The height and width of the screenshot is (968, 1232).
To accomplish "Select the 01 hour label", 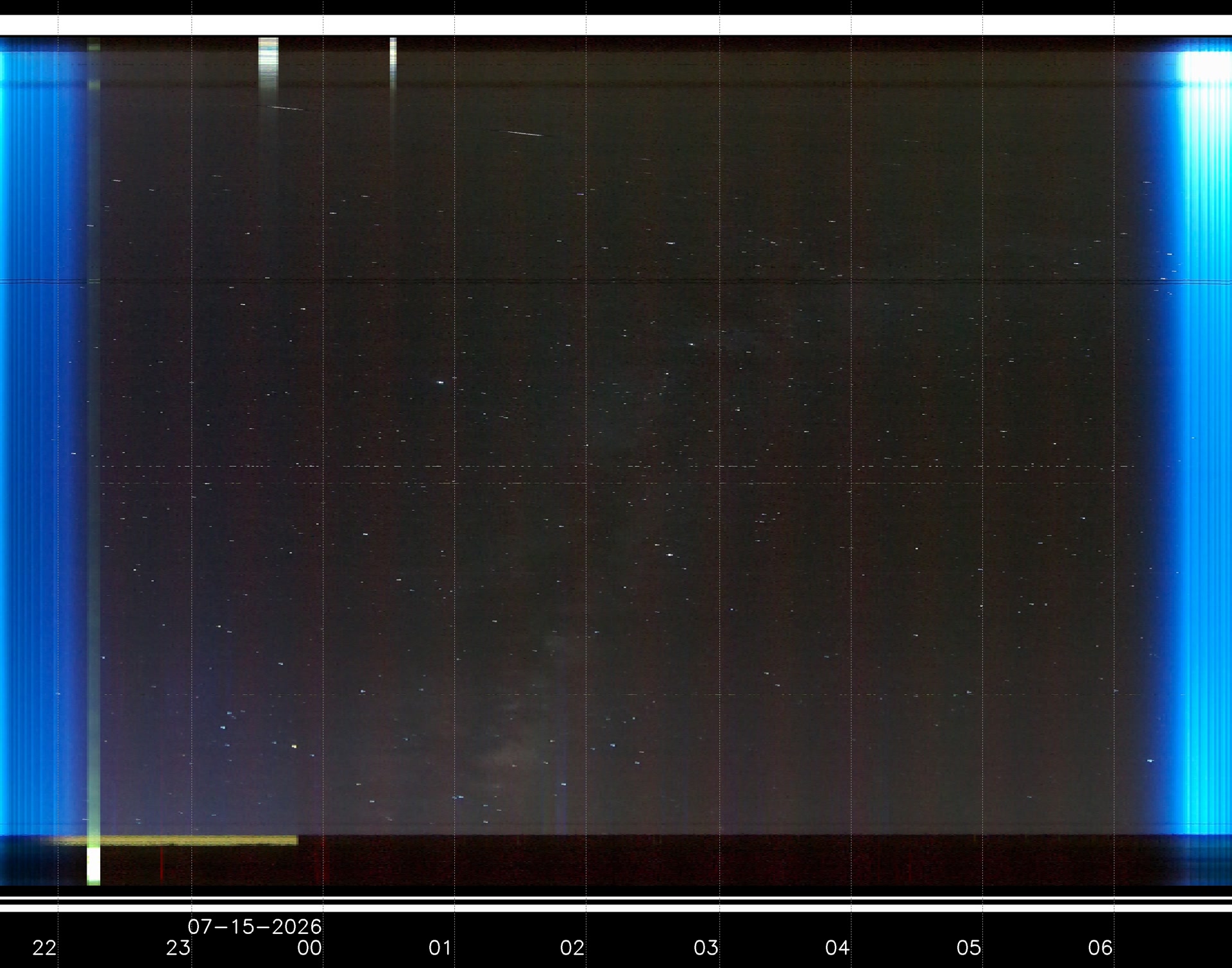I will [440, 947].
